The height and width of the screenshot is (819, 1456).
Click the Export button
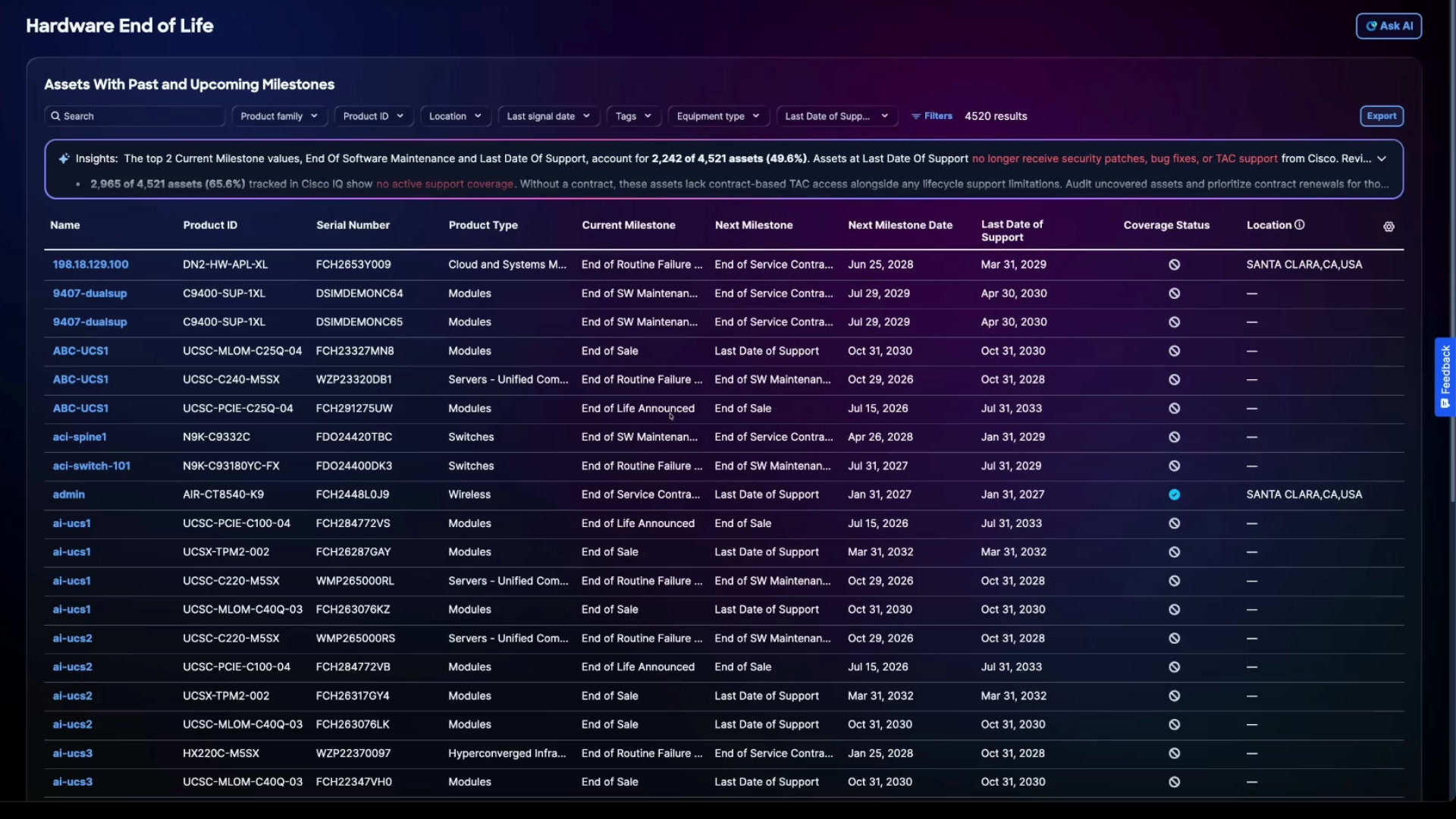click(1381, 116)
